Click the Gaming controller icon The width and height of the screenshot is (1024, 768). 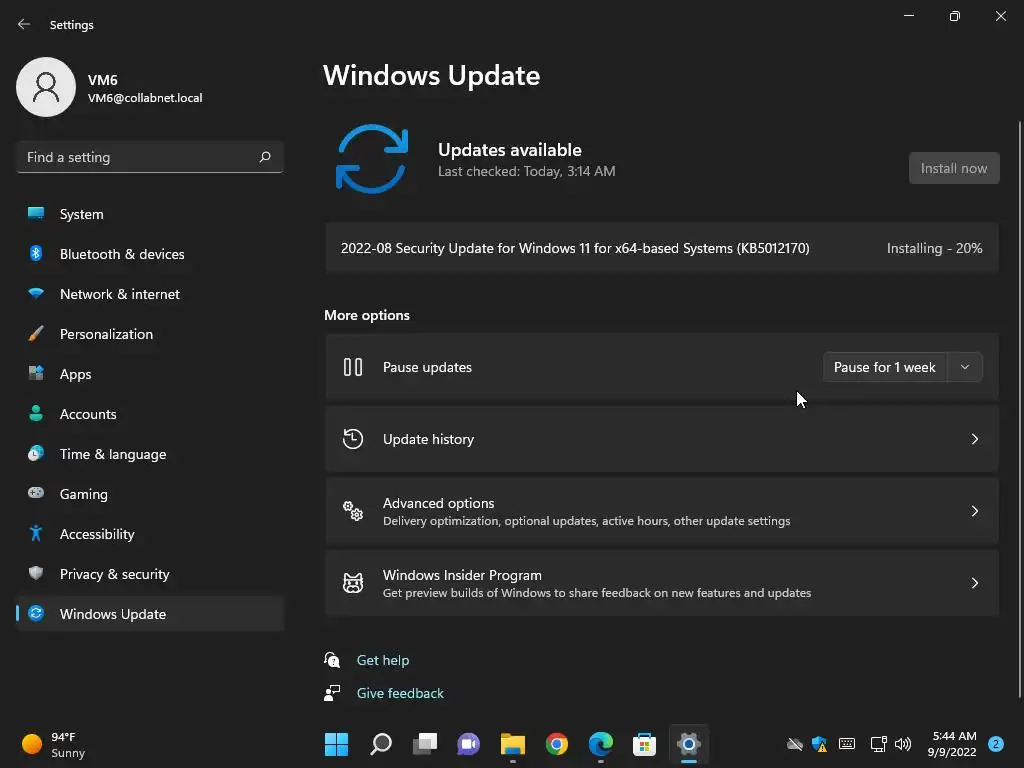tap(36, 493)
